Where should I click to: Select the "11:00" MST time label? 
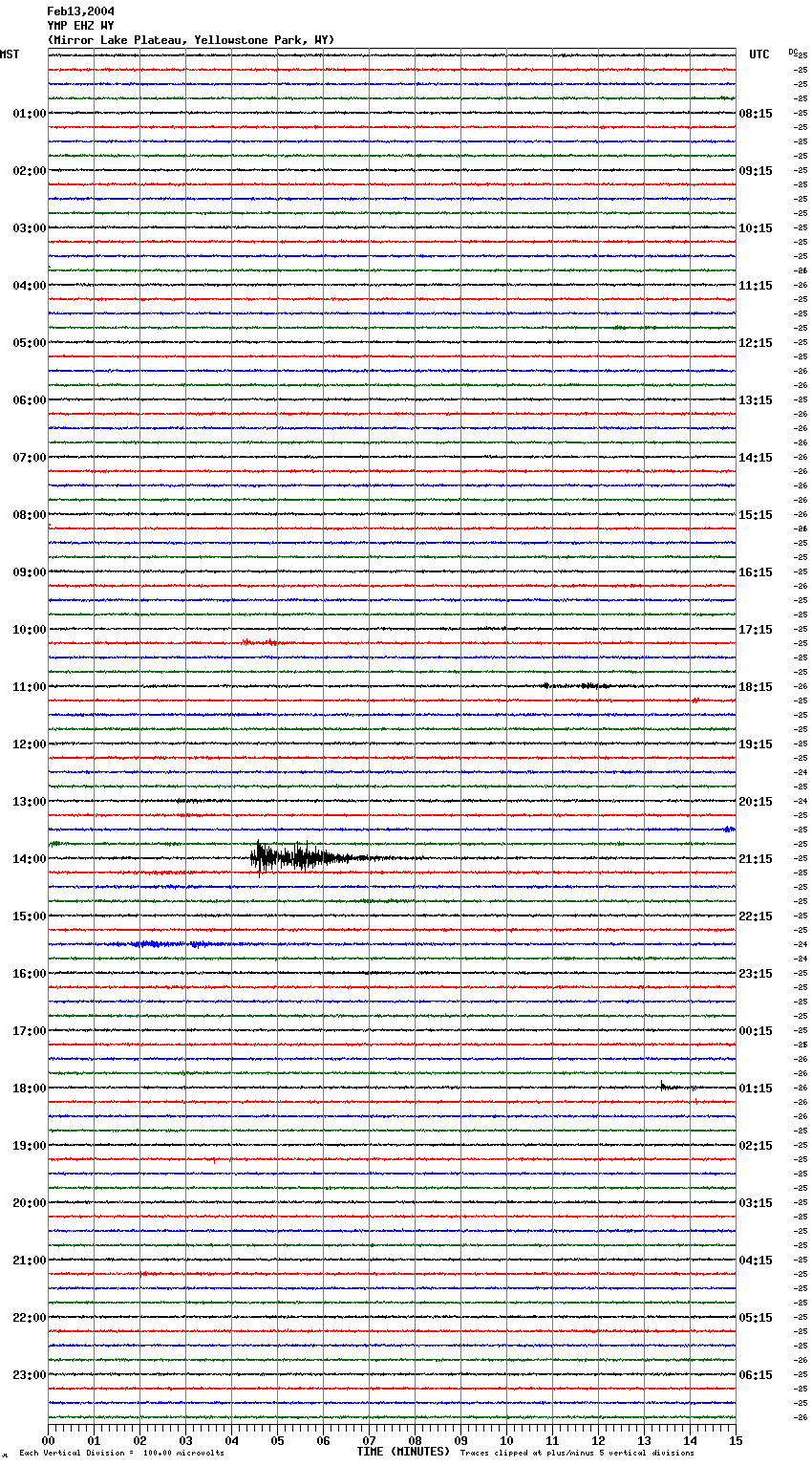point(30,687)
